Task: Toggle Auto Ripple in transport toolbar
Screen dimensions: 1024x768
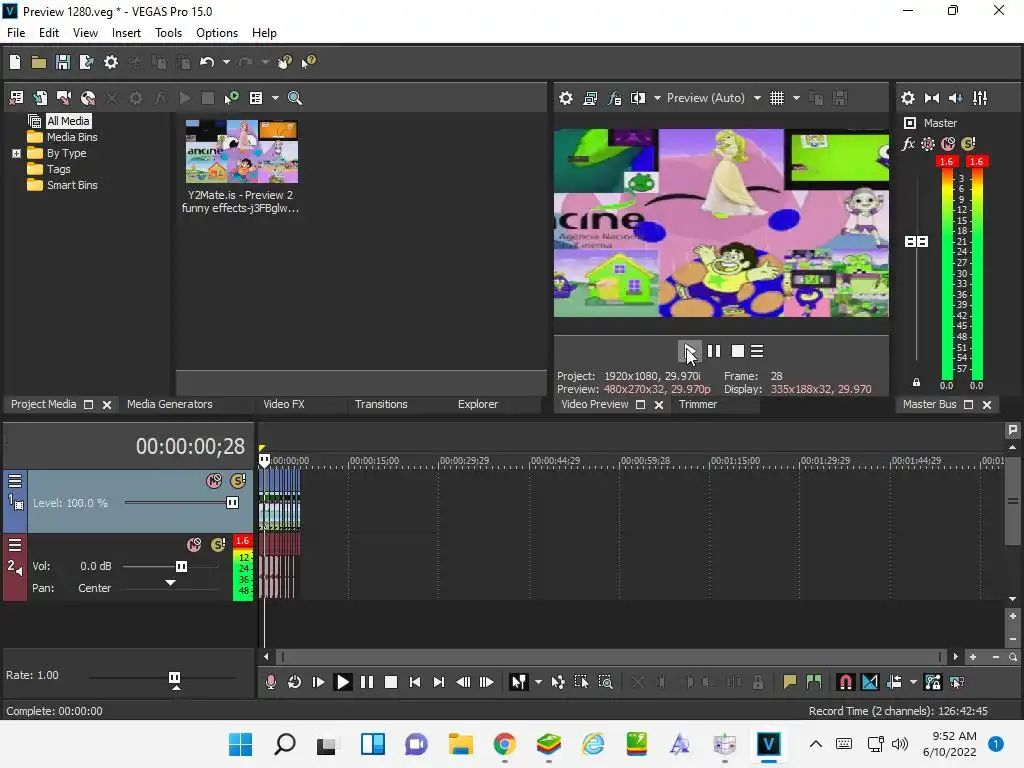Action: point(895,682)
